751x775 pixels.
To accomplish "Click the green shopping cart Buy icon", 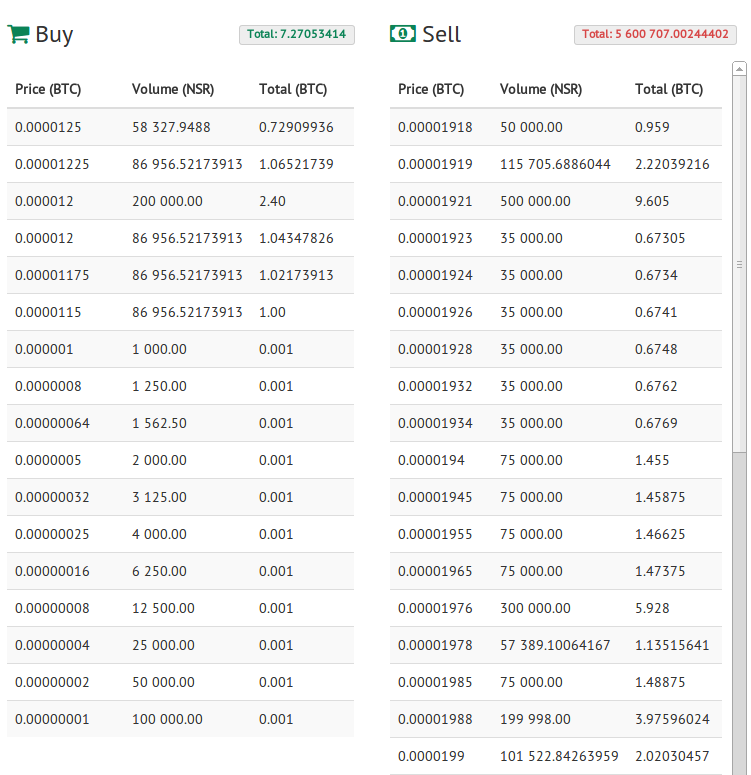I will pos(18,35).
